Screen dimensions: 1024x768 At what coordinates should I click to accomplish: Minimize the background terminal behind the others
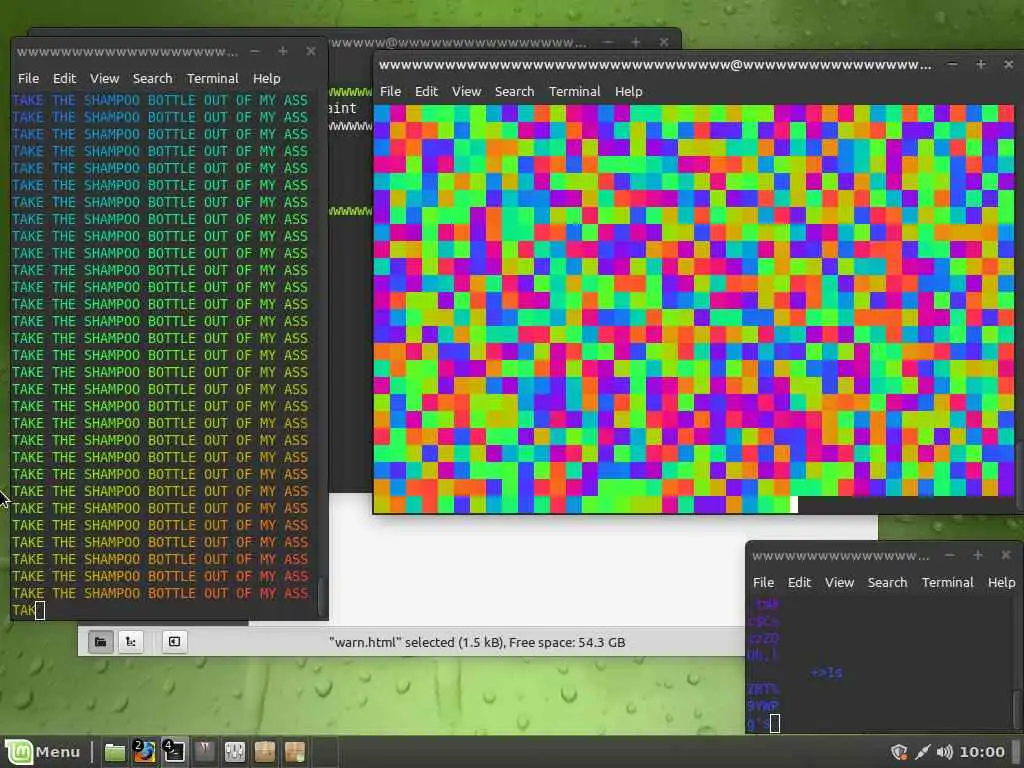click(x=607, y=42)
